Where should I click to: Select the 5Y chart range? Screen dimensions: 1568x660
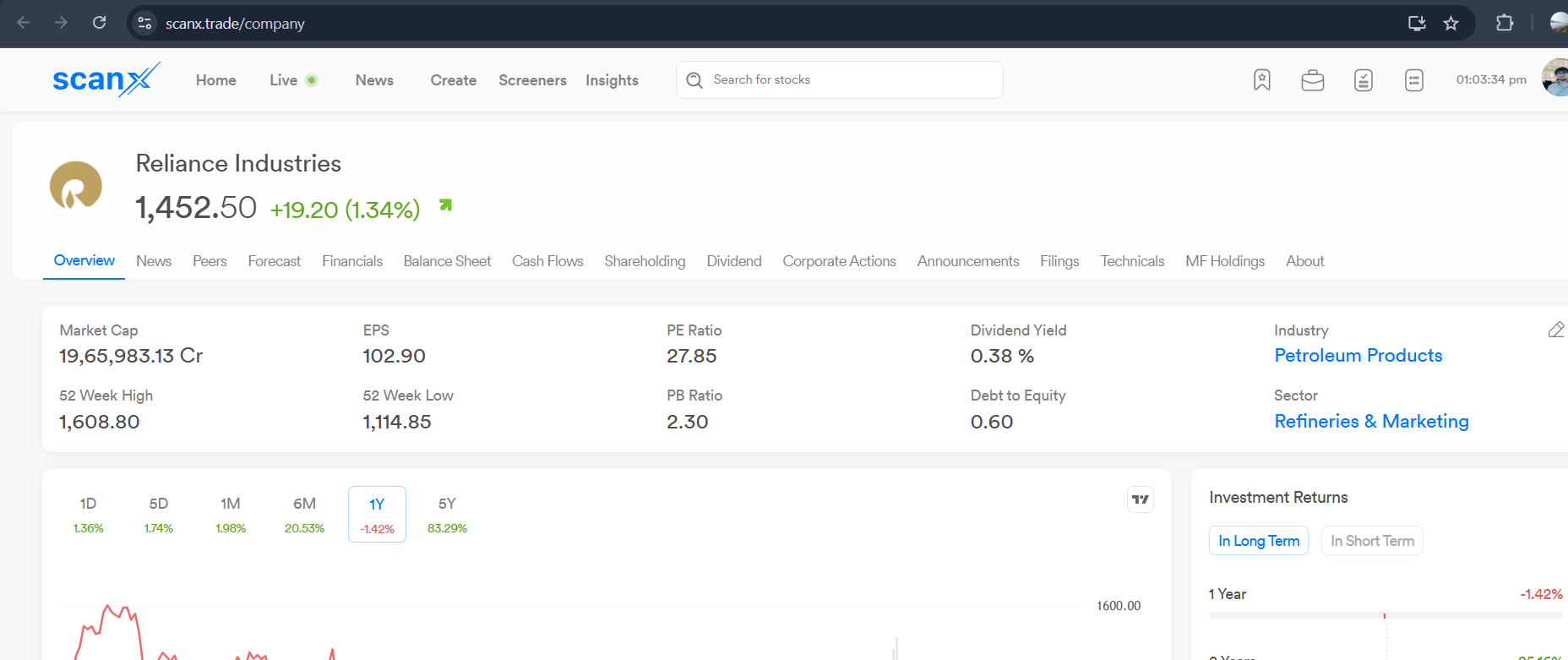[447, 515]
